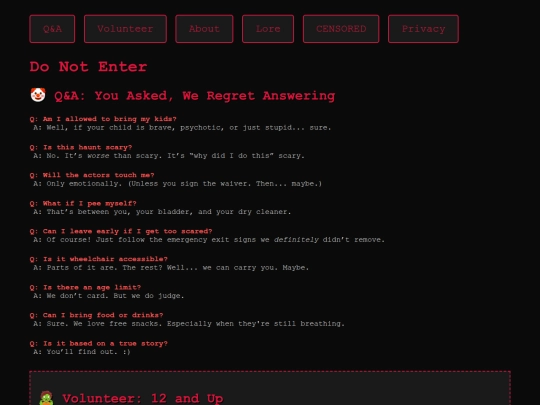Click answer 'Only emotionally' about the waiver
This screenshot has height=405, width=540.
[177, 184]
